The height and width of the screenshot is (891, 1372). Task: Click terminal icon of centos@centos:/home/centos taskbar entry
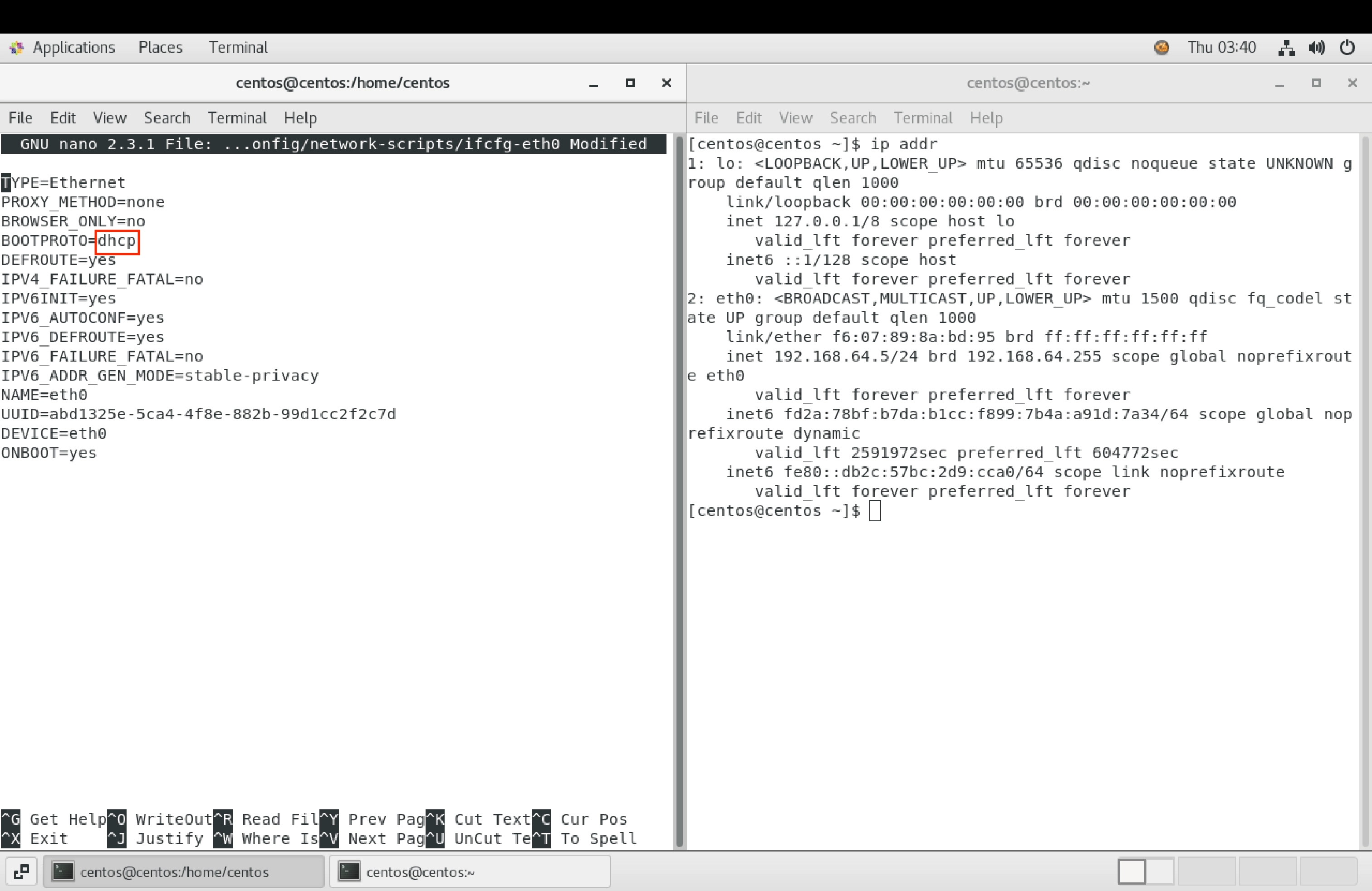click(63, 871)
